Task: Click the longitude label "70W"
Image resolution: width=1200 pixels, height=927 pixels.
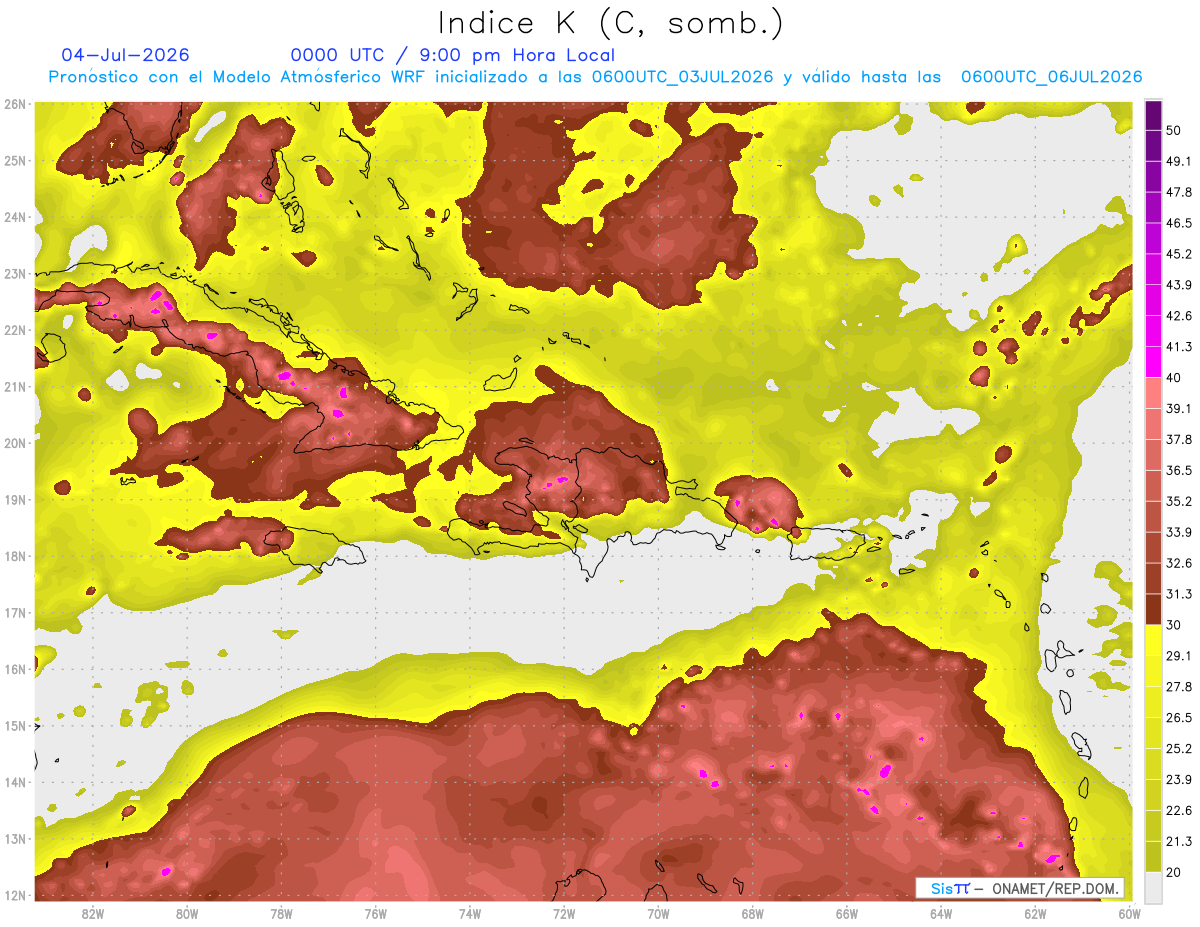Action: pyautogui.click(x=658, y=913)
